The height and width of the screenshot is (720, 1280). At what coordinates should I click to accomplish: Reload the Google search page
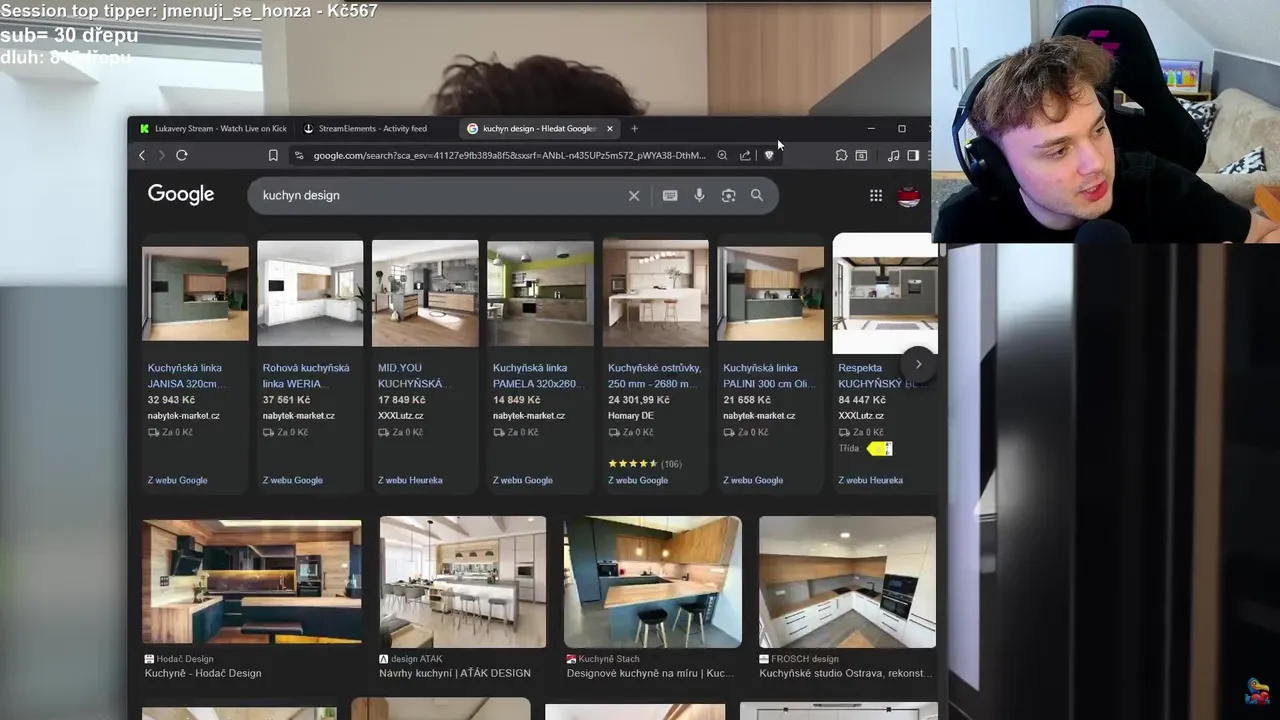point(182,155)
